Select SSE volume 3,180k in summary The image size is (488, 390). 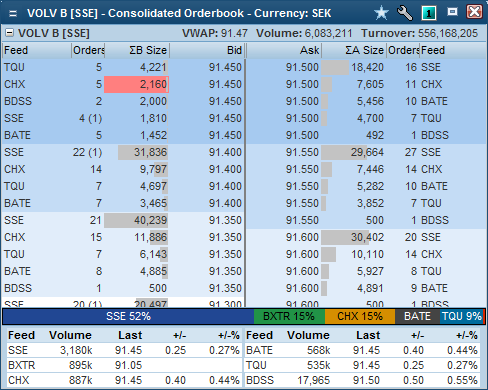pyautogui.click(x=76, y=350)
